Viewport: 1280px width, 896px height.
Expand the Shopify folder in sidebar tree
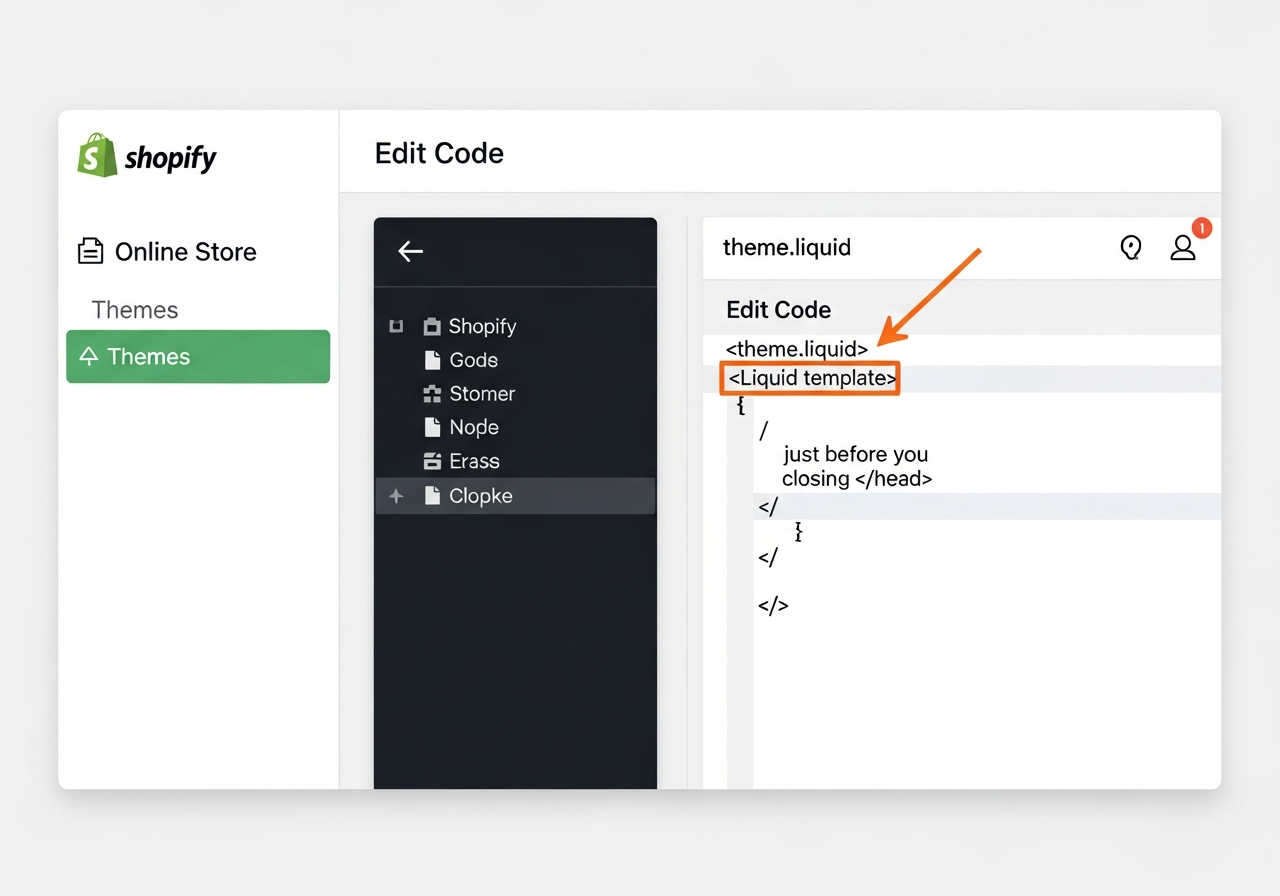pyautogui.click(x=395, y=326)
